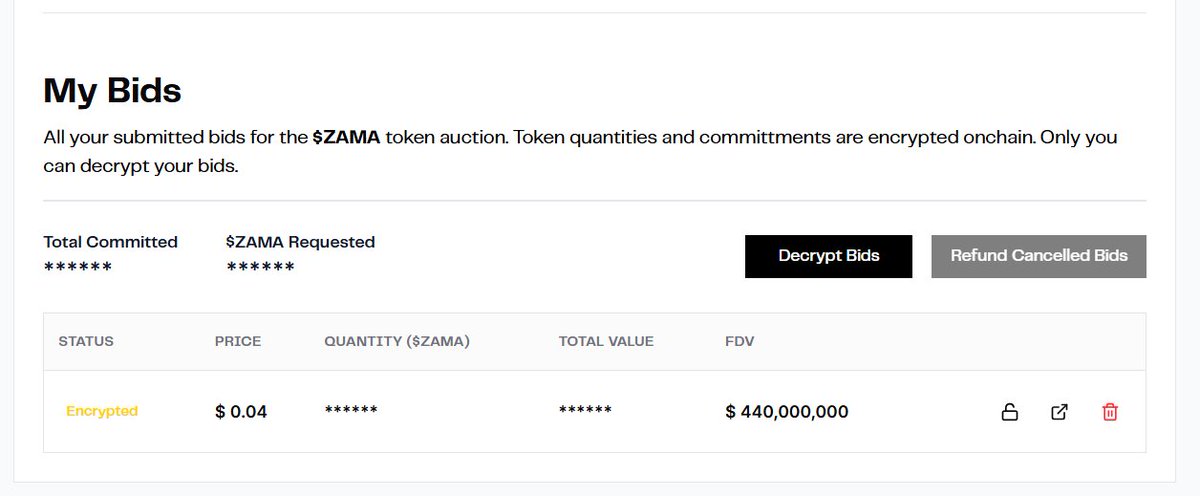Click the PRICE column header
The image size is (1200, 496).
coord(238,341)
